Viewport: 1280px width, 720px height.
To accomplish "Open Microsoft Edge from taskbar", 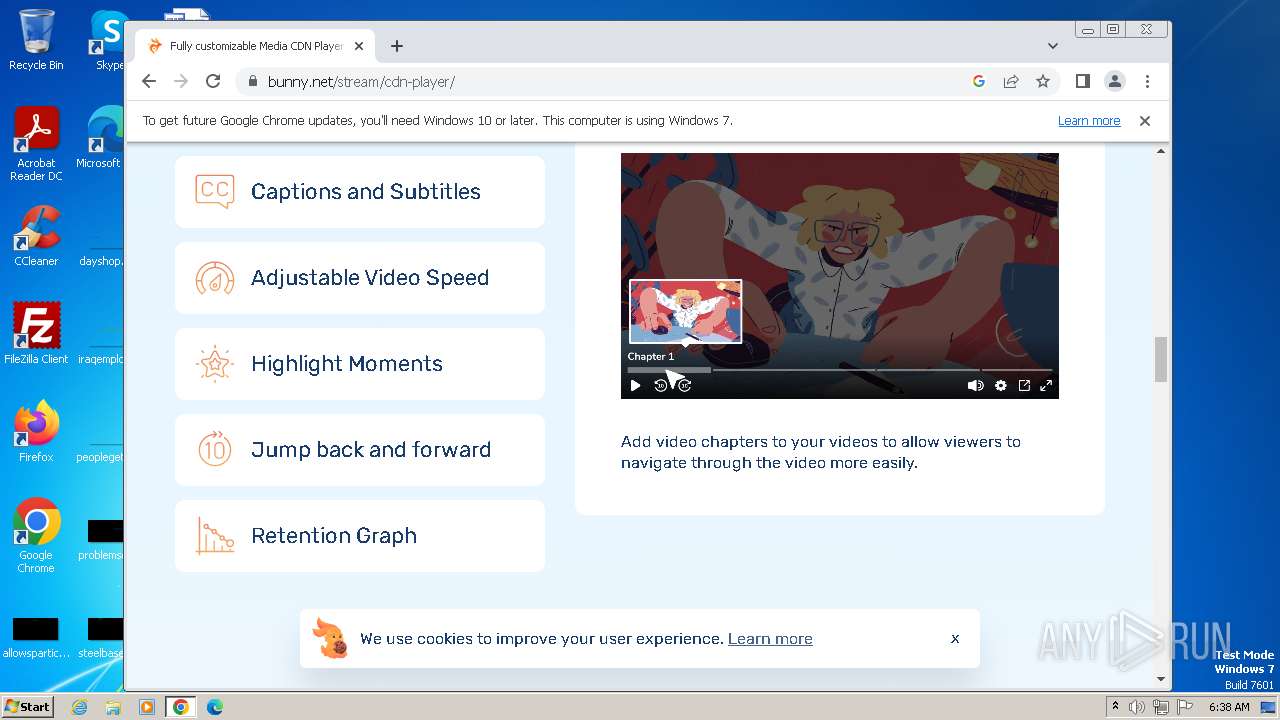I will click(x=215, y=707).
